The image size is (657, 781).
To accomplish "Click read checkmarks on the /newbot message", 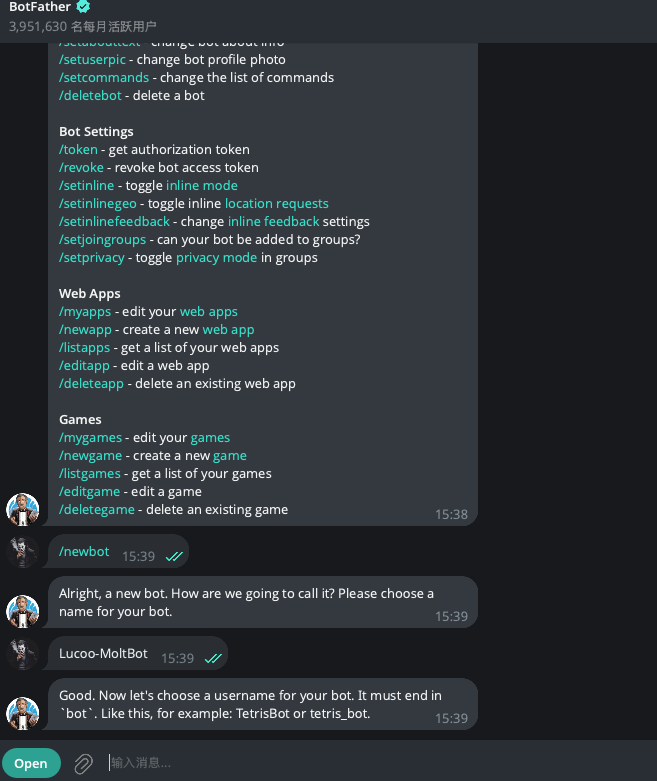I will click(174, 556).
